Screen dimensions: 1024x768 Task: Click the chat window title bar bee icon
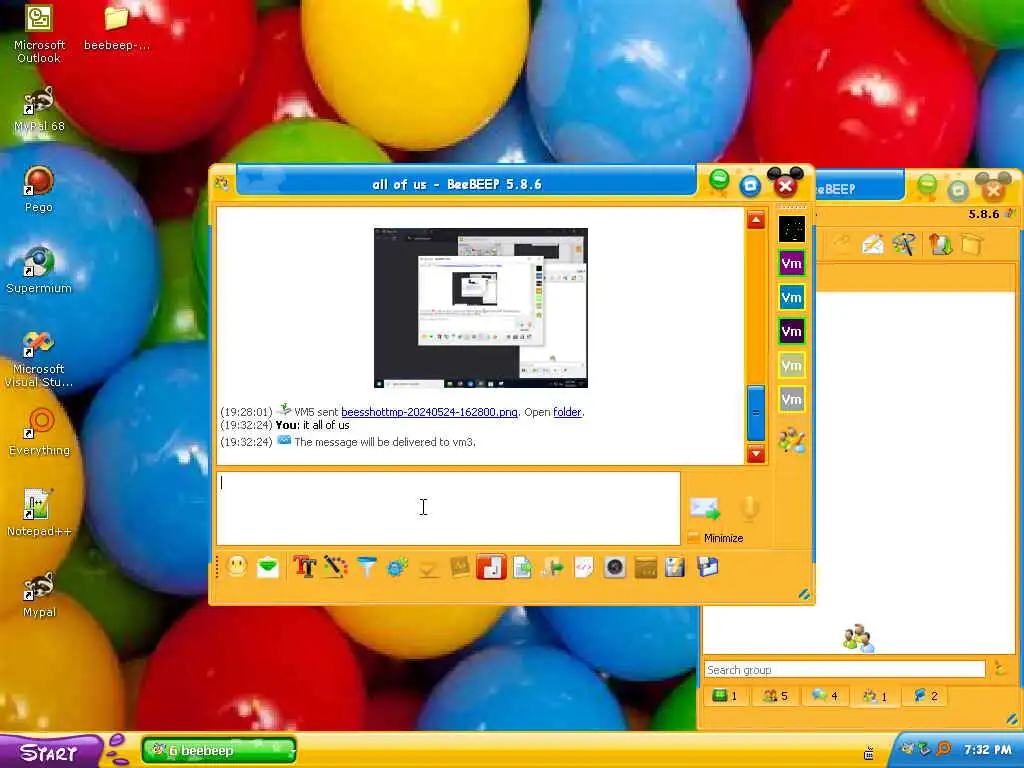pos(221,184)
